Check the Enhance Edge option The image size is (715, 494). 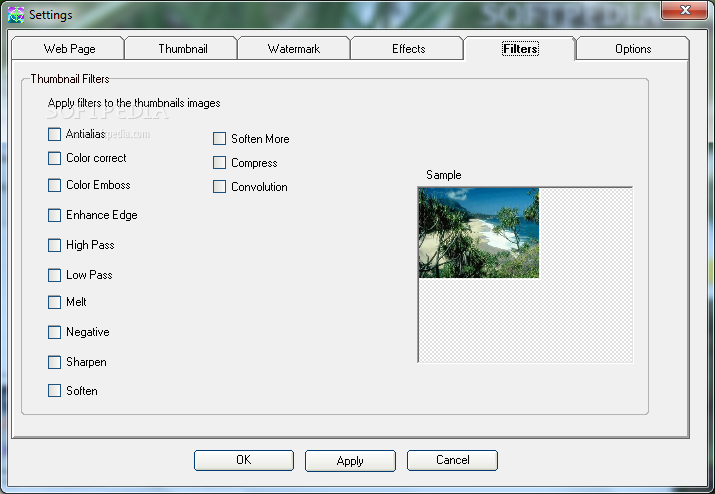[x=54, y=215]
